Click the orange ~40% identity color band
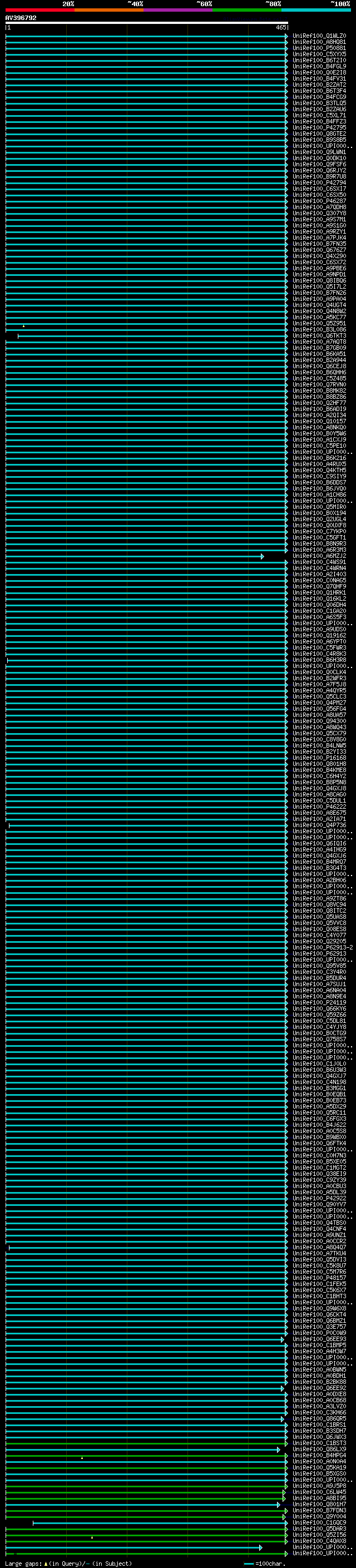Viewport: 356px width, 1568px height. (x=109, y=10)
